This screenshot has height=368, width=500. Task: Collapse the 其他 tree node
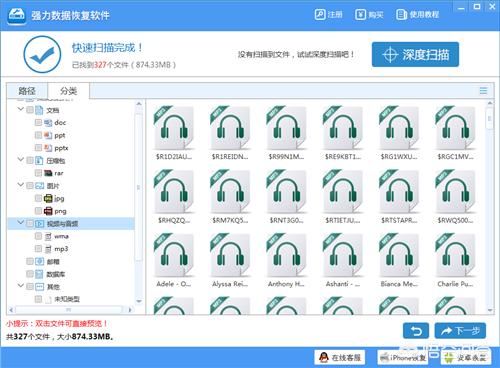point(21,286)
